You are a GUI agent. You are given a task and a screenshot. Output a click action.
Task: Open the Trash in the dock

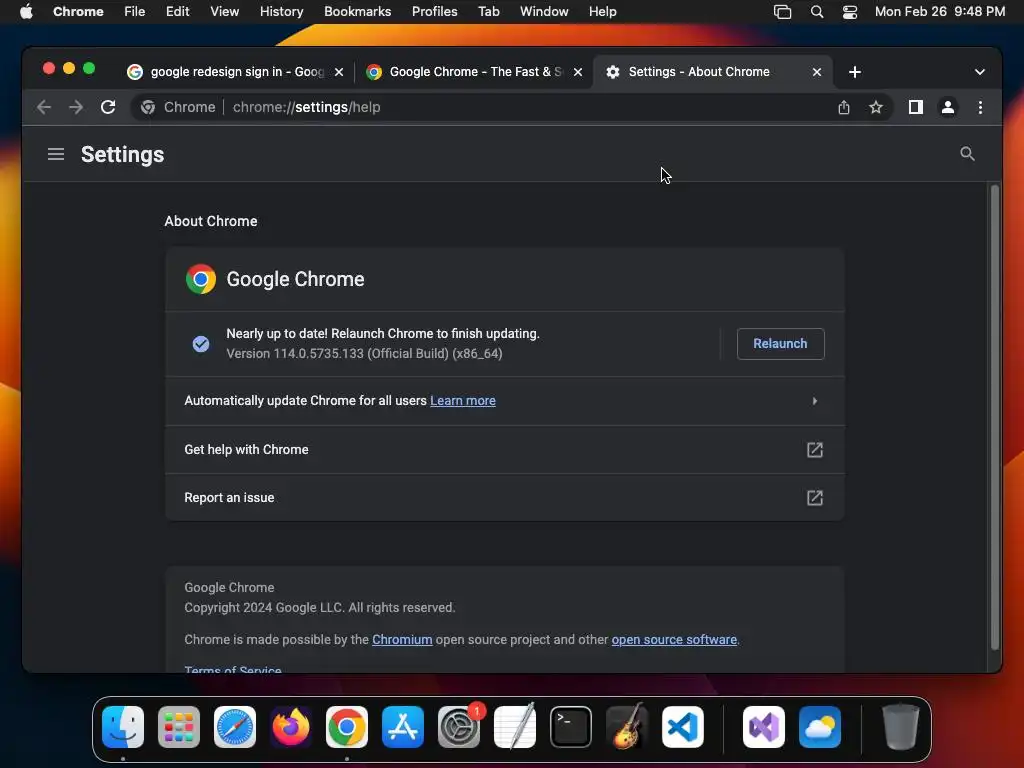901,727
